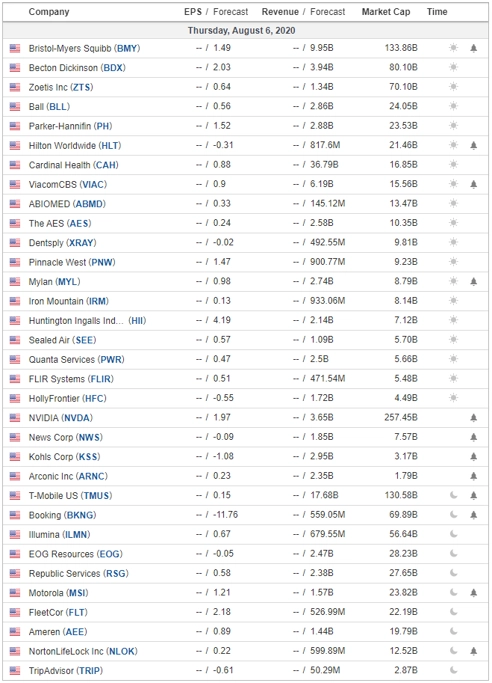Viewport: 492px width, 683px height.
Task: Click the sun icon in HollyFrontier row
Action: 453,398
